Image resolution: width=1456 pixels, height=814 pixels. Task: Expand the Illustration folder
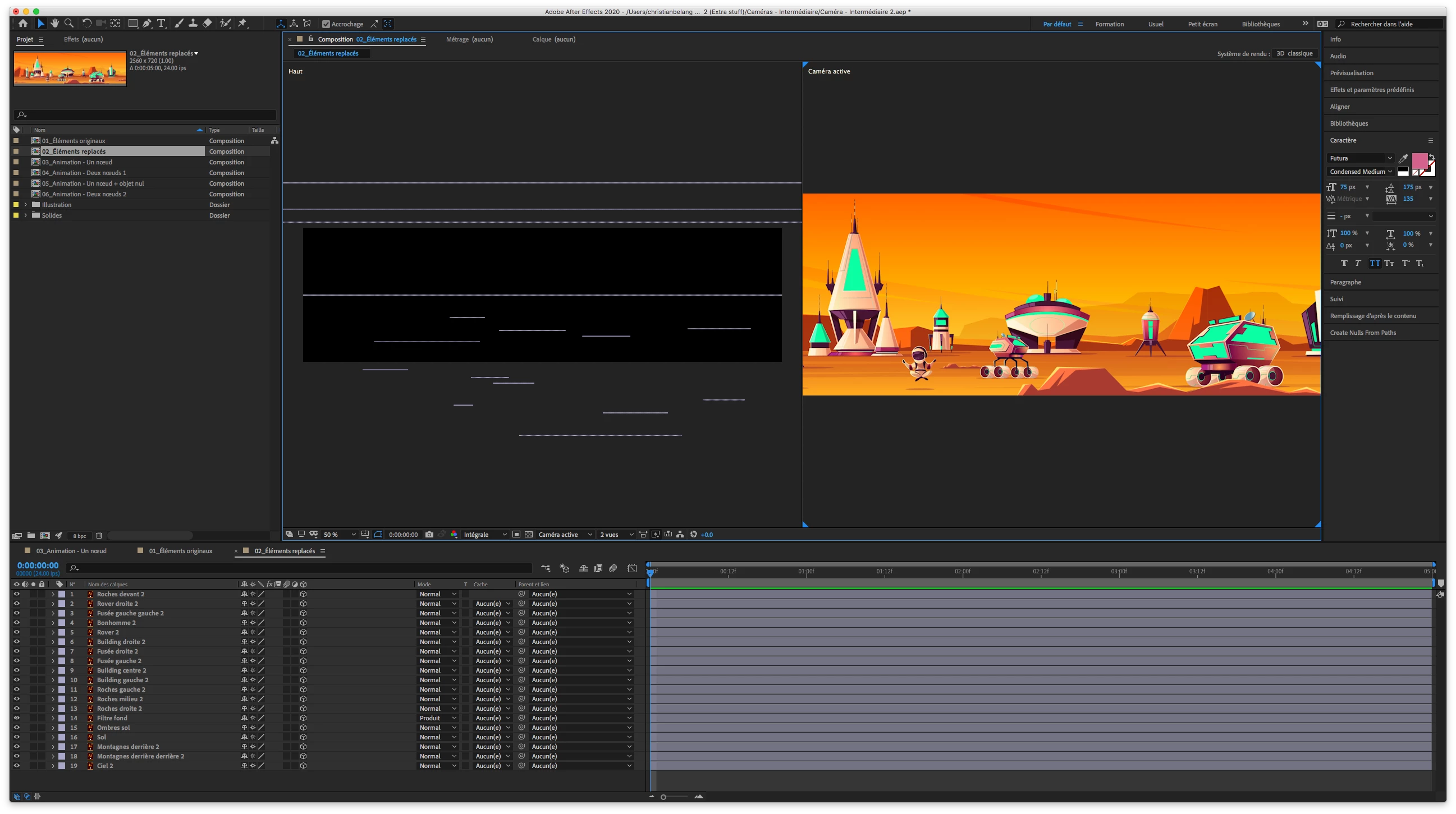pos(25,205)
